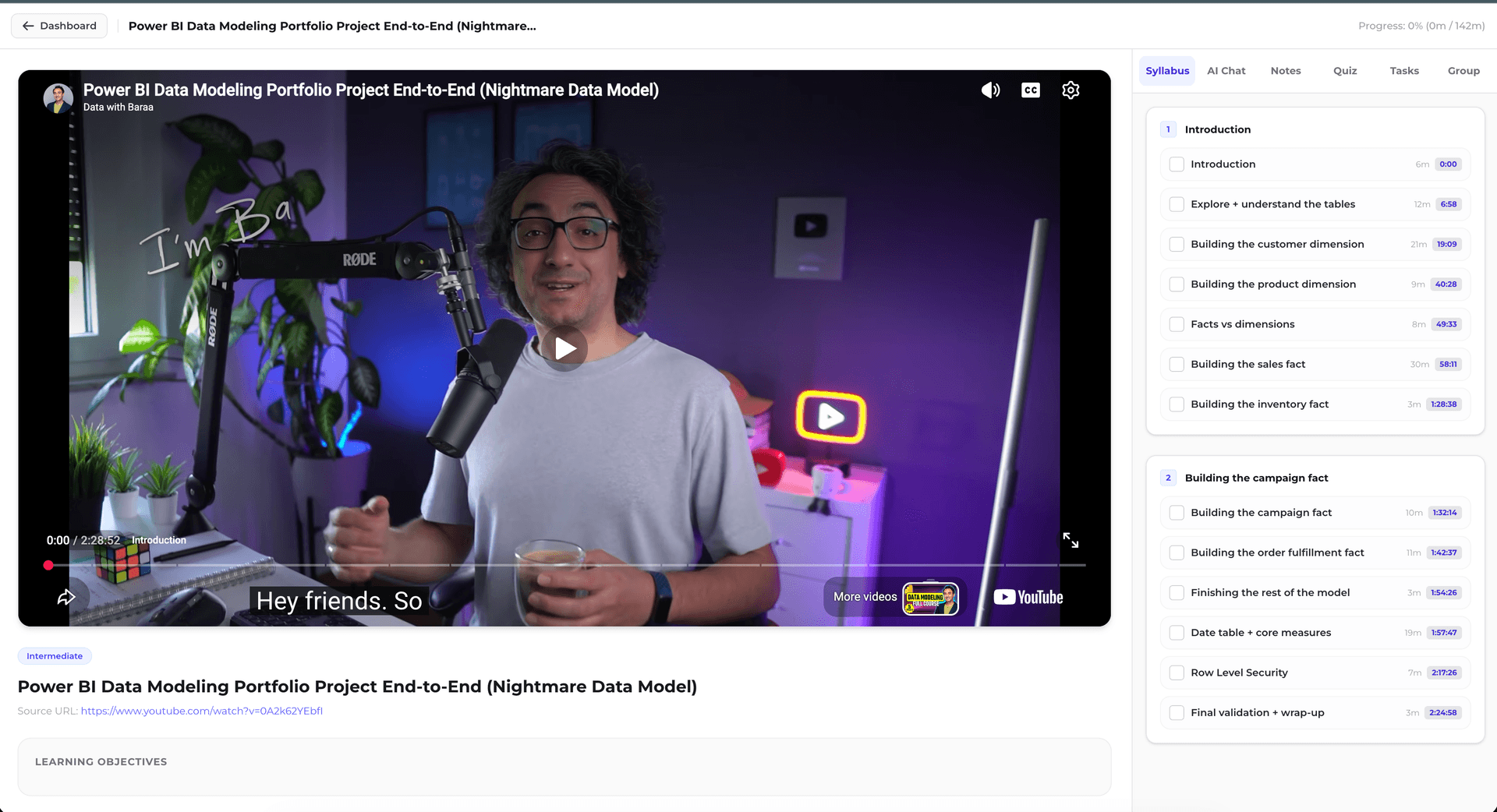1497x812 pixels.
Task: Enter fullscreen with the expand arrows icon
Action: coord(1071,540)
